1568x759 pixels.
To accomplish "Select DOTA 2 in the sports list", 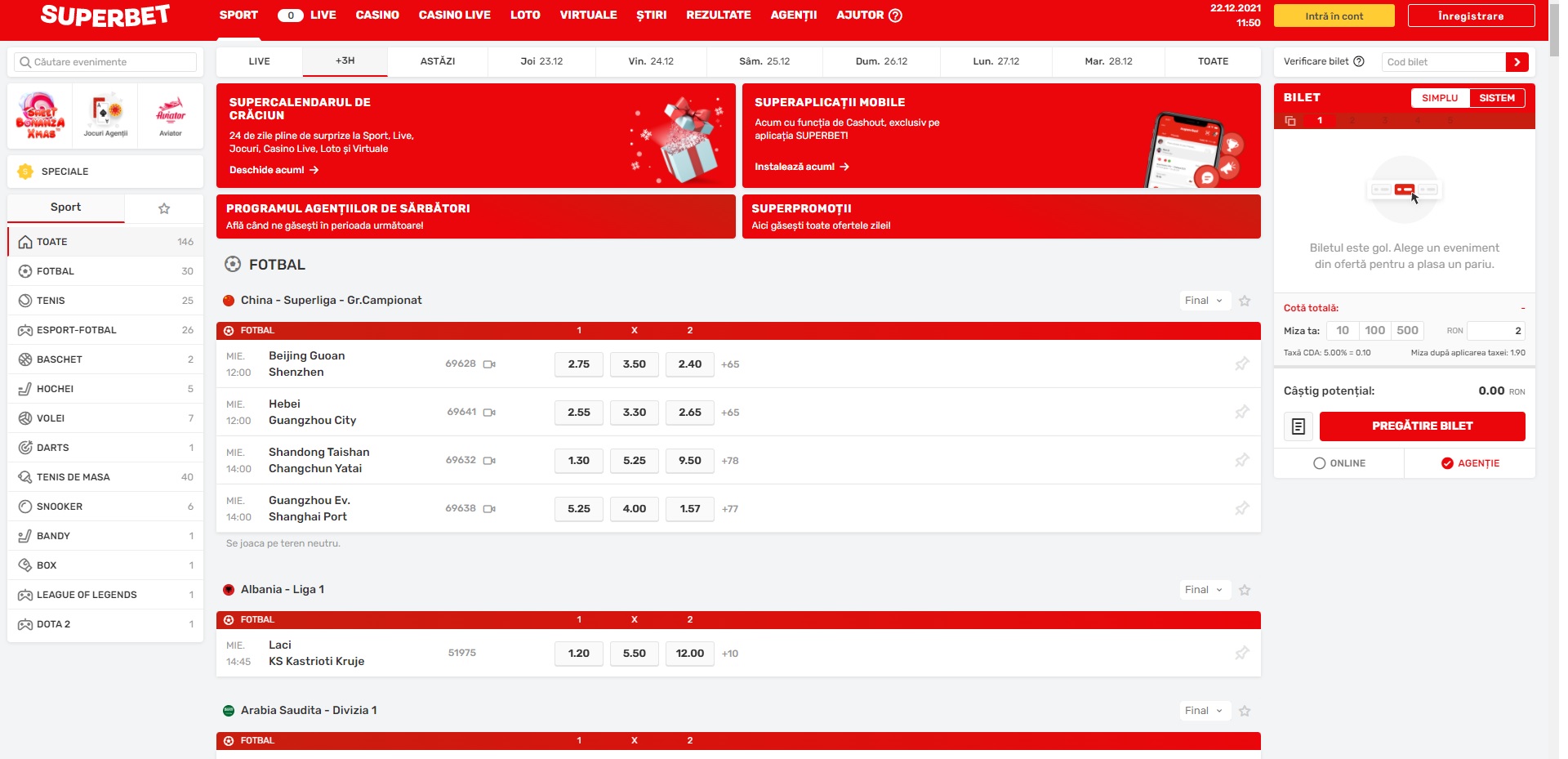I will (x=105, y=624).
